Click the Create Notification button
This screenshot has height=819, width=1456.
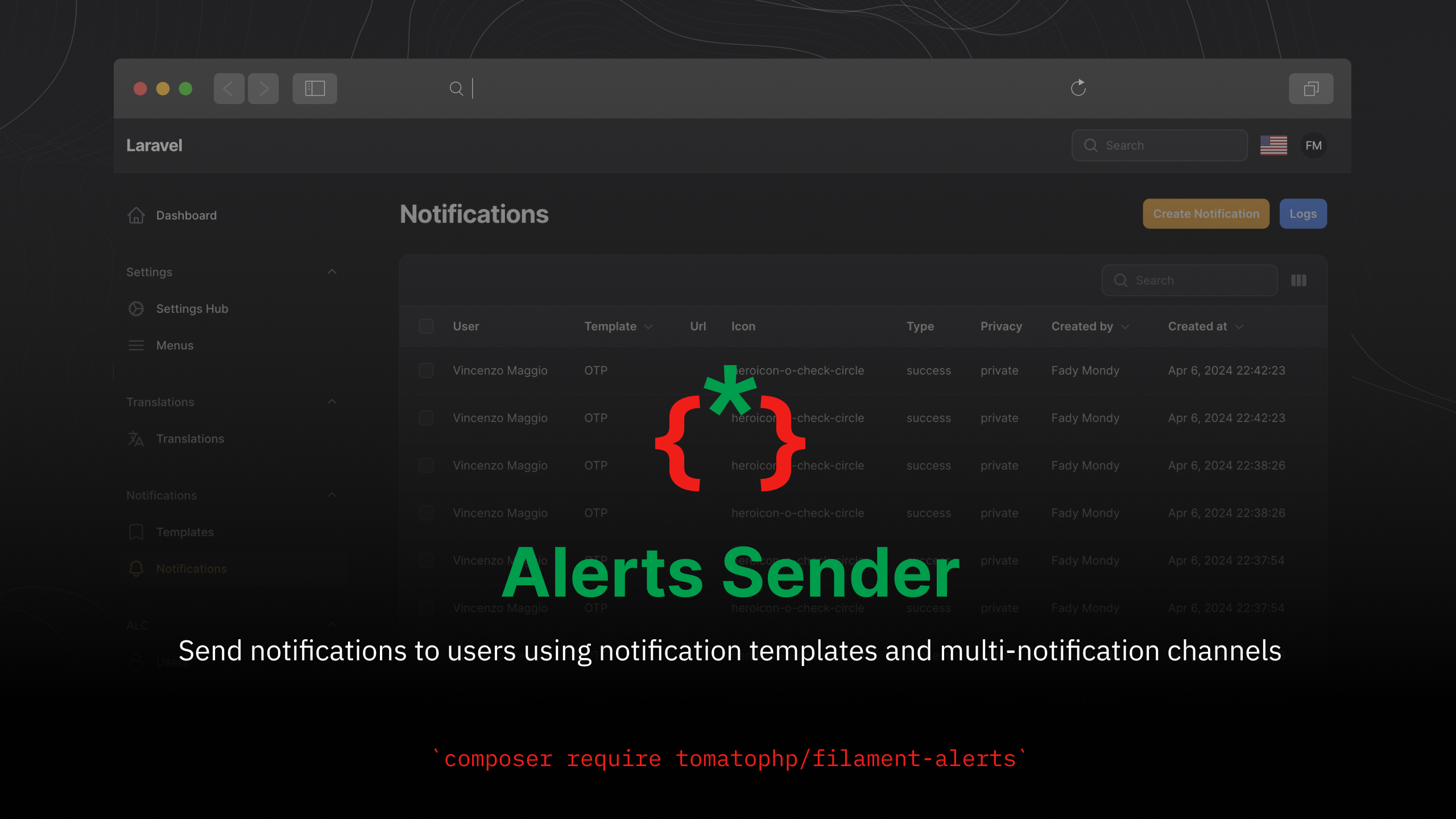[x=1206, y=213]
